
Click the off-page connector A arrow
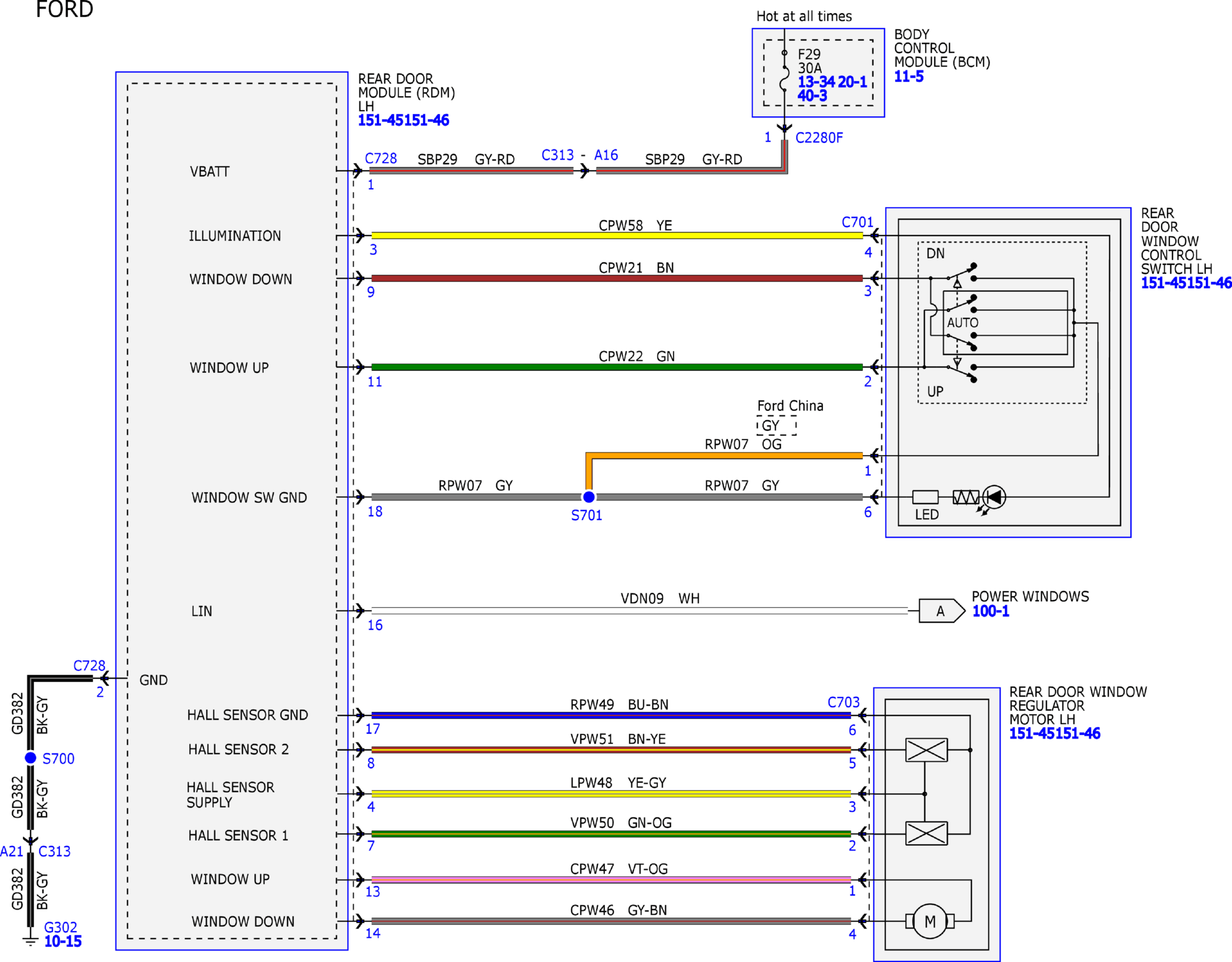coord(942,610)
